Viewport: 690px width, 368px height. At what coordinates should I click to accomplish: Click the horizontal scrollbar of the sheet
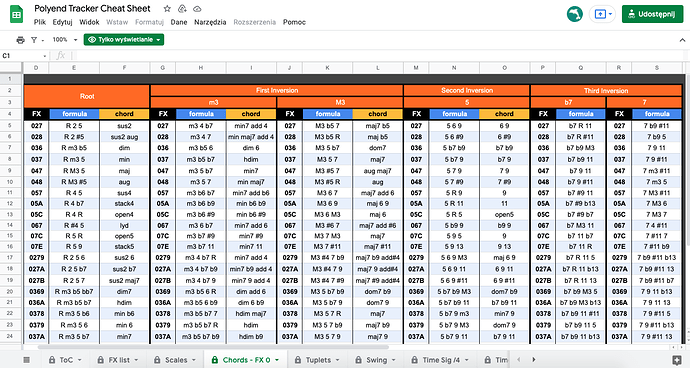click(x=213, y=347)
